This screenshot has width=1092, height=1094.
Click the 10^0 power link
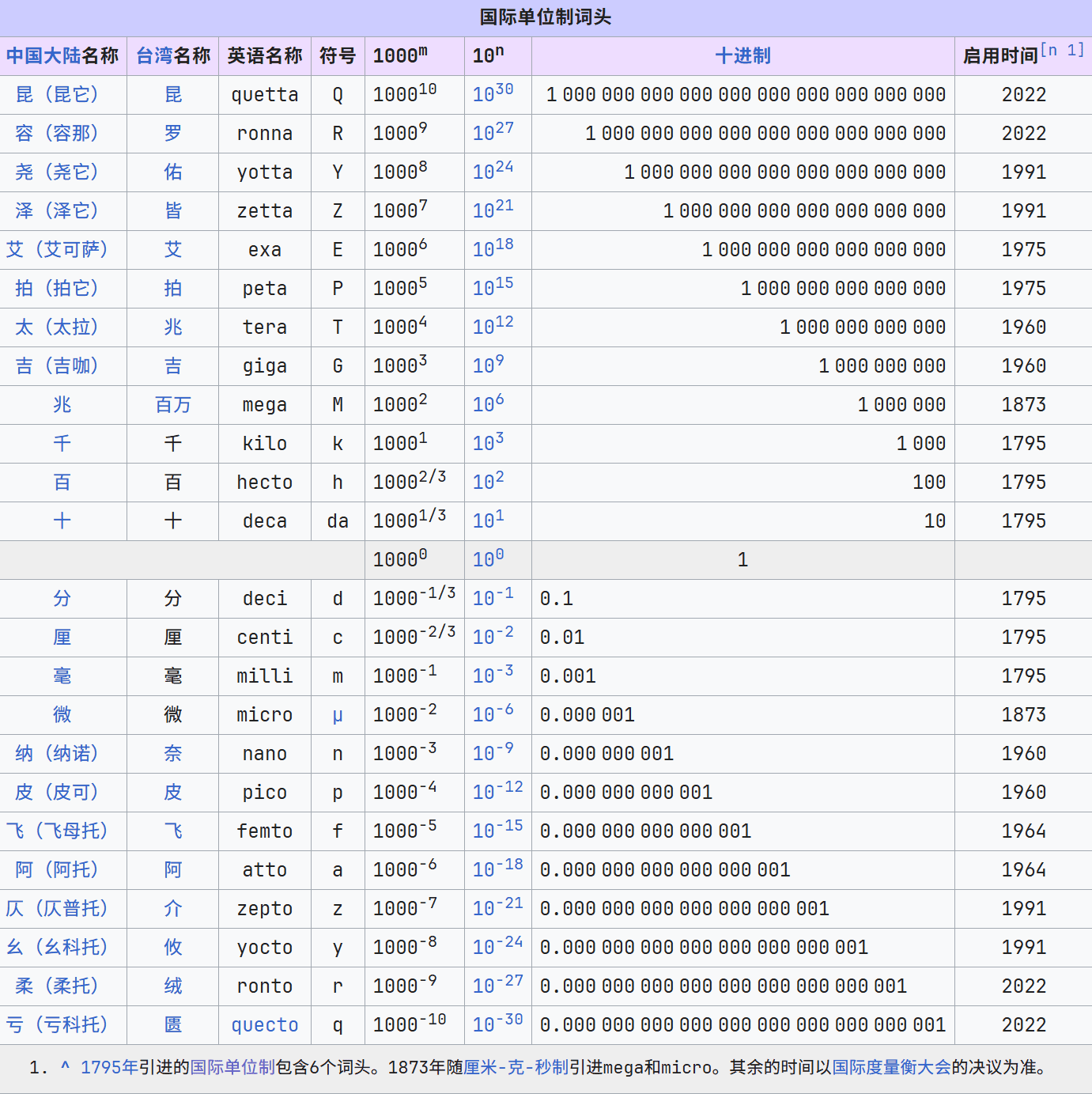pyautogui.click(x=489, y=558)
